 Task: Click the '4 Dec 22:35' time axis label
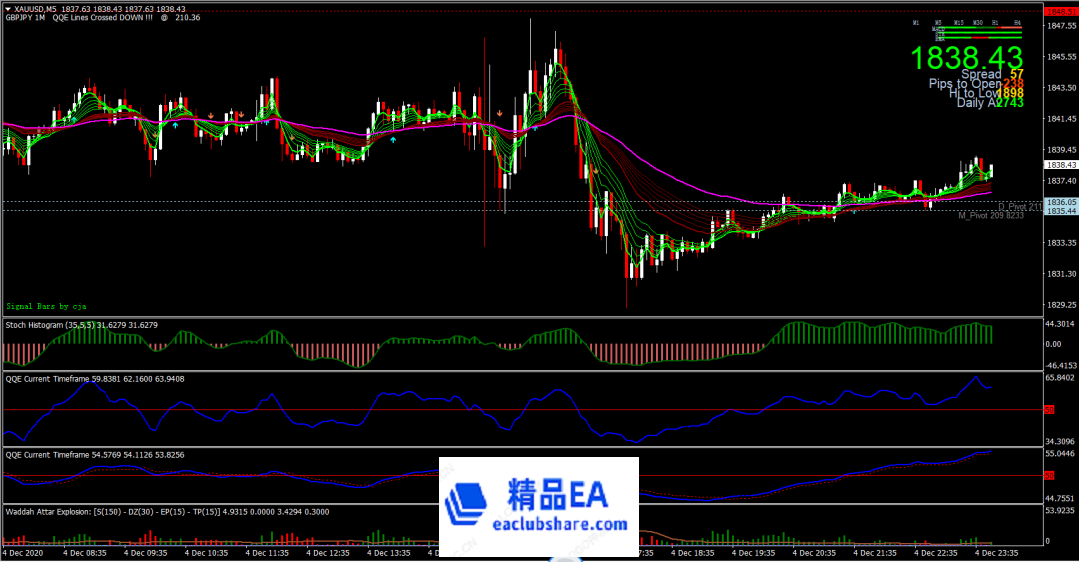(936, 552)
